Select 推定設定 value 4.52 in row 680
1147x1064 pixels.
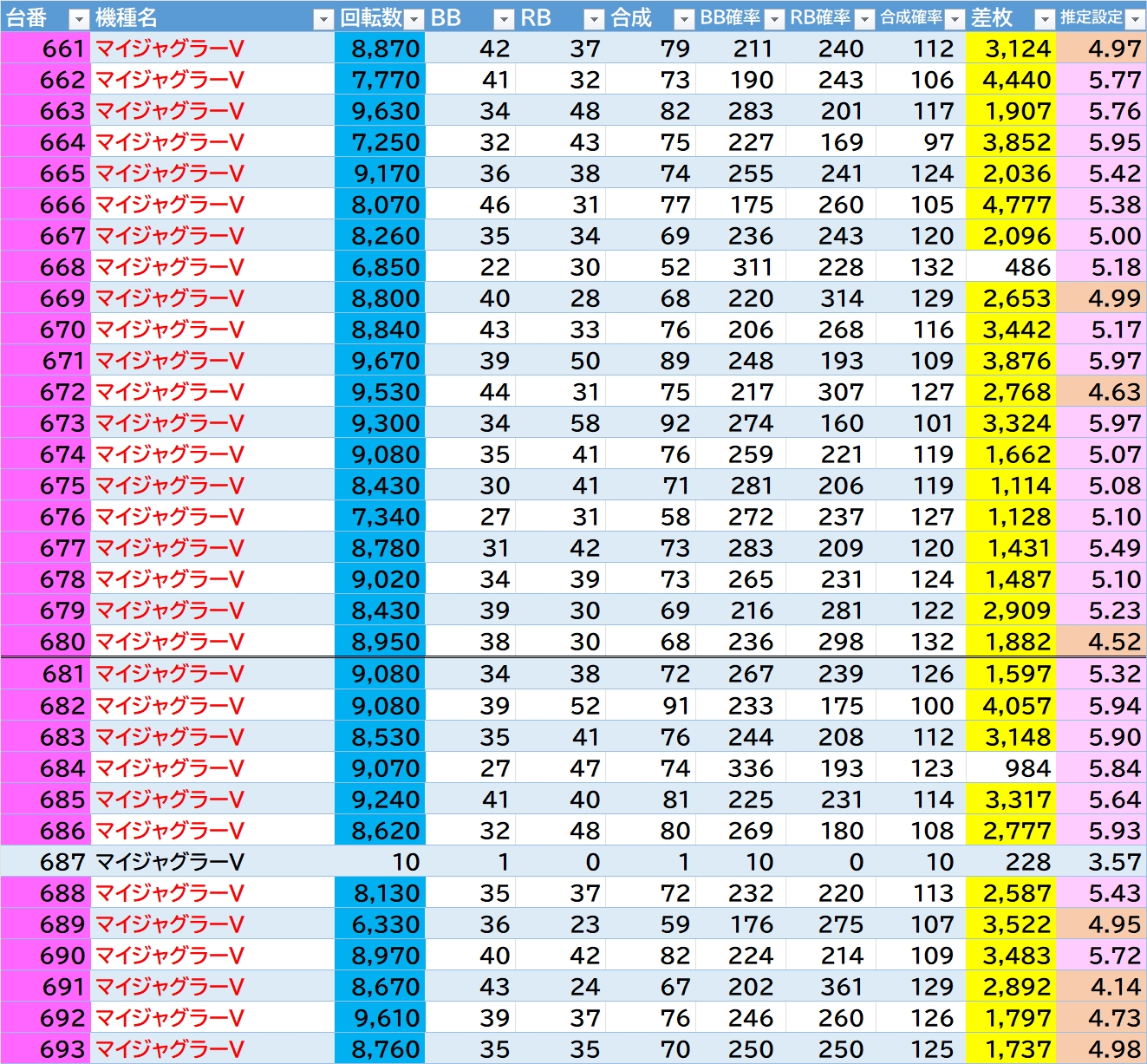[x=1101, y=642]
